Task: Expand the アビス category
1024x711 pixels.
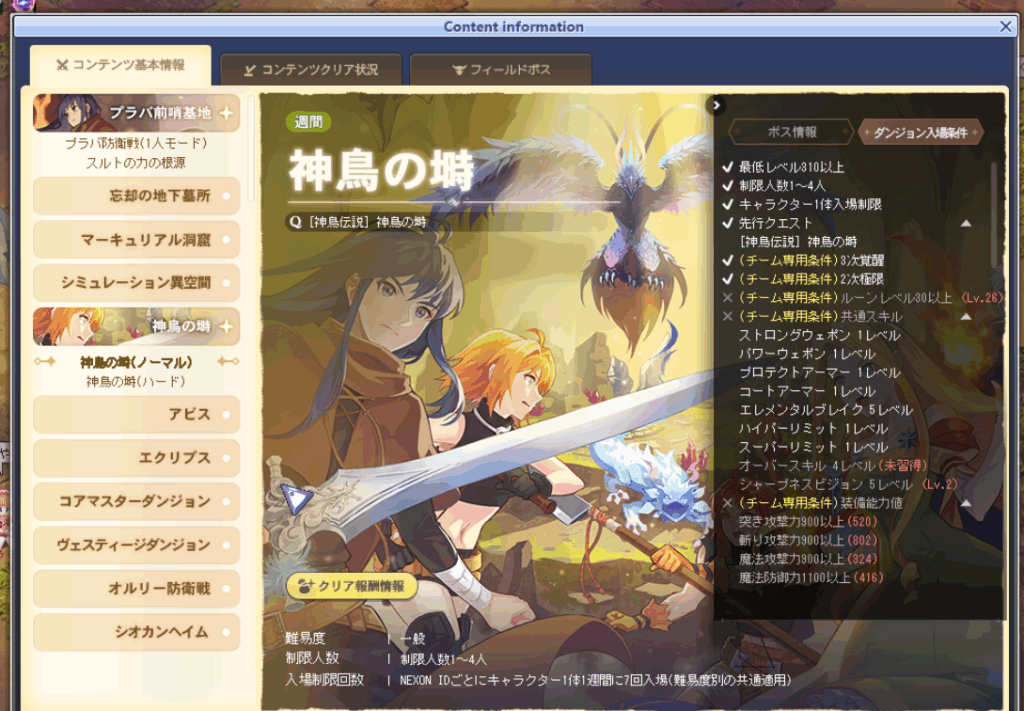Action: (x=136, y=415)
